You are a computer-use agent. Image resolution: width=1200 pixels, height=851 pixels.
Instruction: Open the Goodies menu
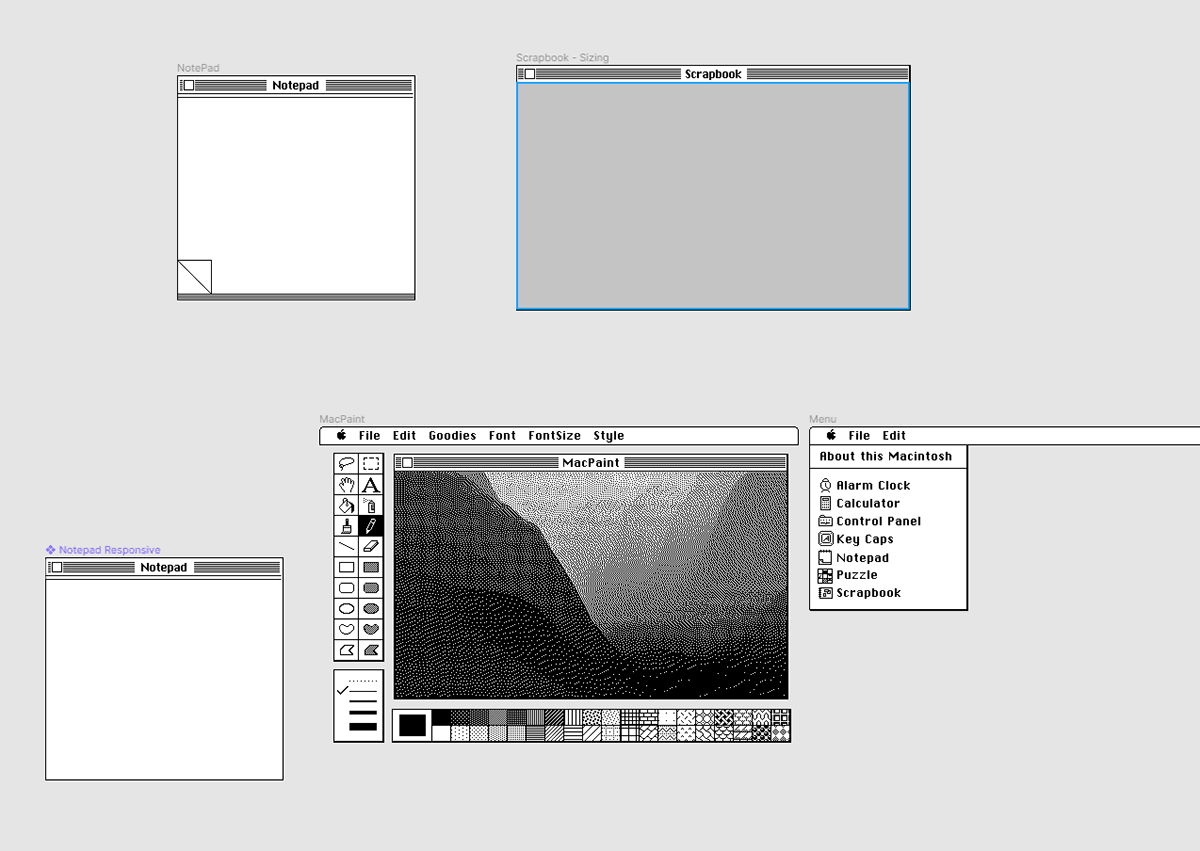point(453,435)
